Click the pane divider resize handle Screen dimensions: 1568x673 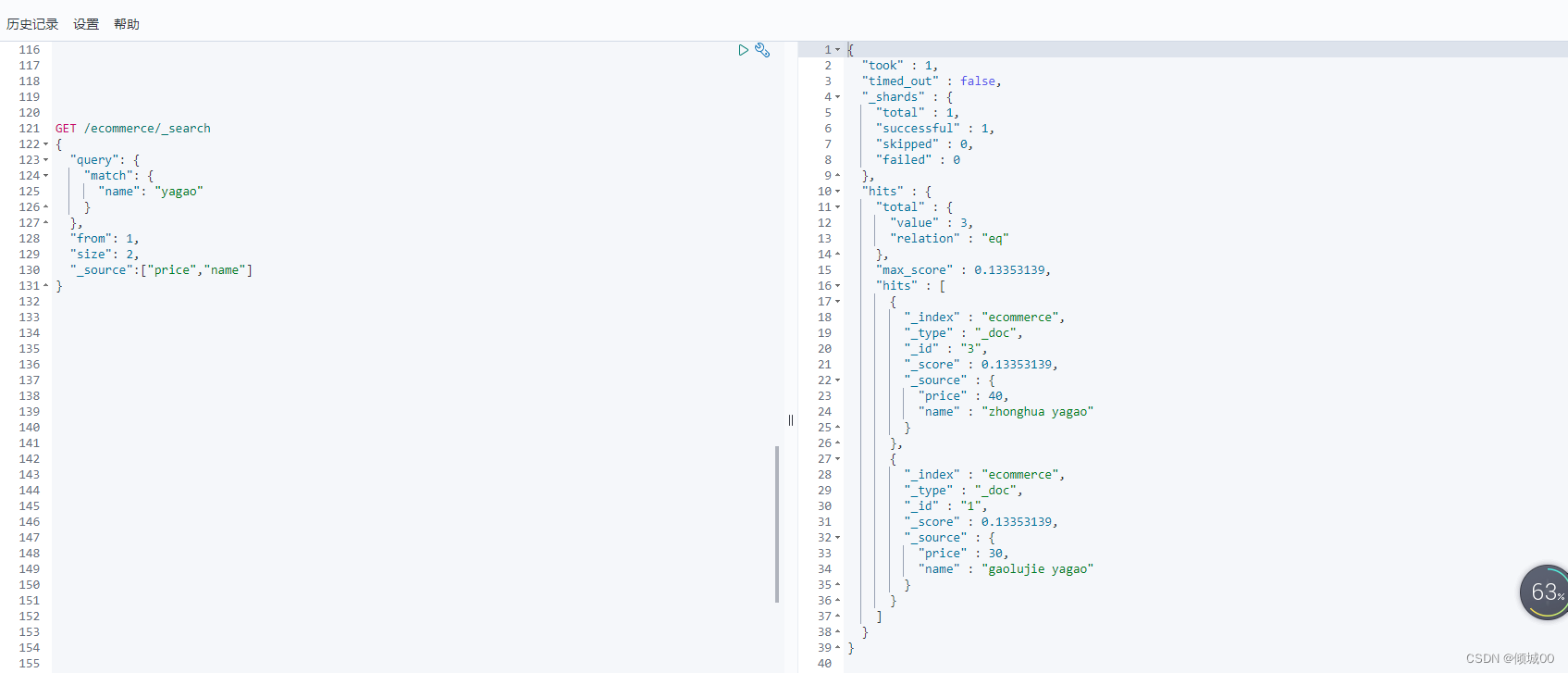click(791, 420)
